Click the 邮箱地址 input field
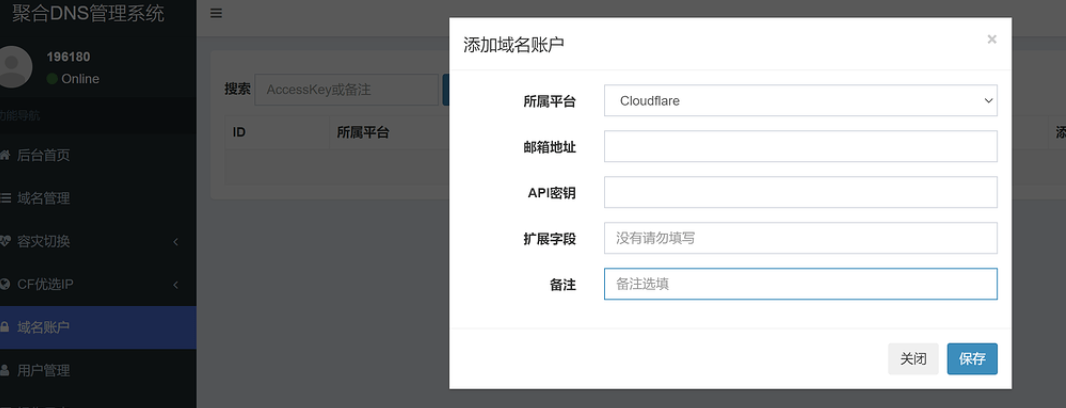Viewport: 1066px width, 408px height. pyautogui.click(x=800, y=146)
